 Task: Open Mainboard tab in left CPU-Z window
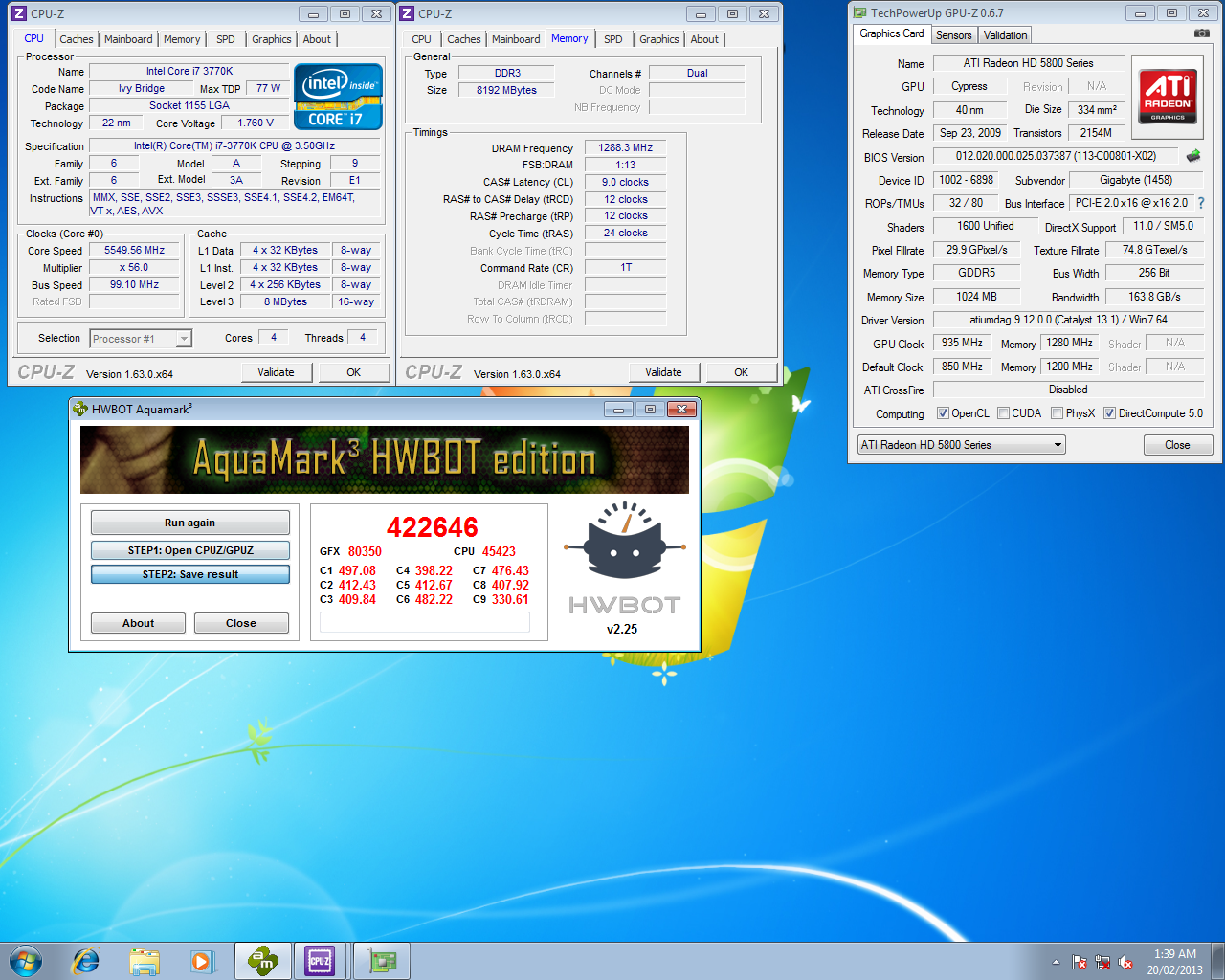tap(128, 39)
